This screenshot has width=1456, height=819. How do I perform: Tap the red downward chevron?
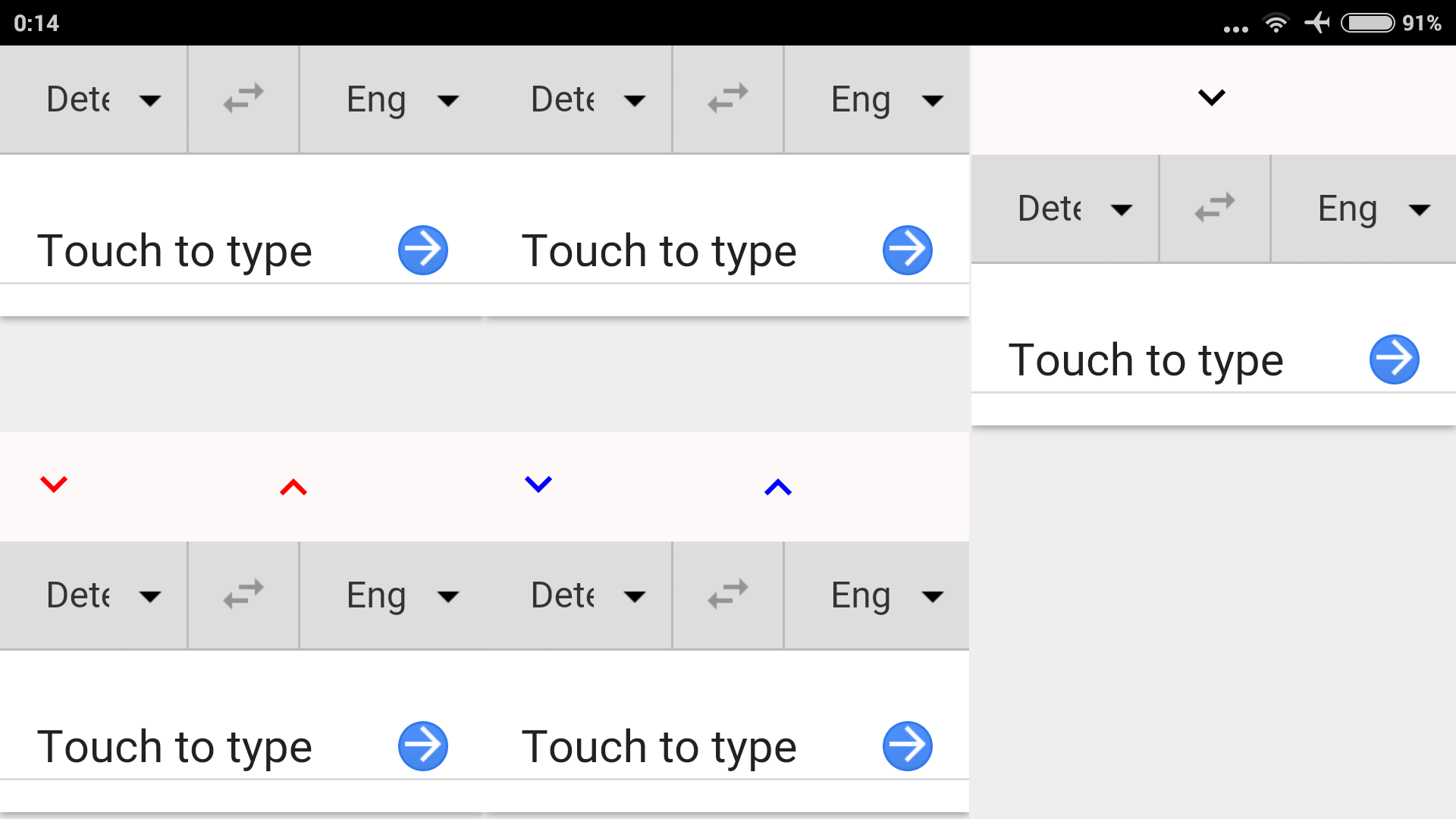click(x=54, y=485)
